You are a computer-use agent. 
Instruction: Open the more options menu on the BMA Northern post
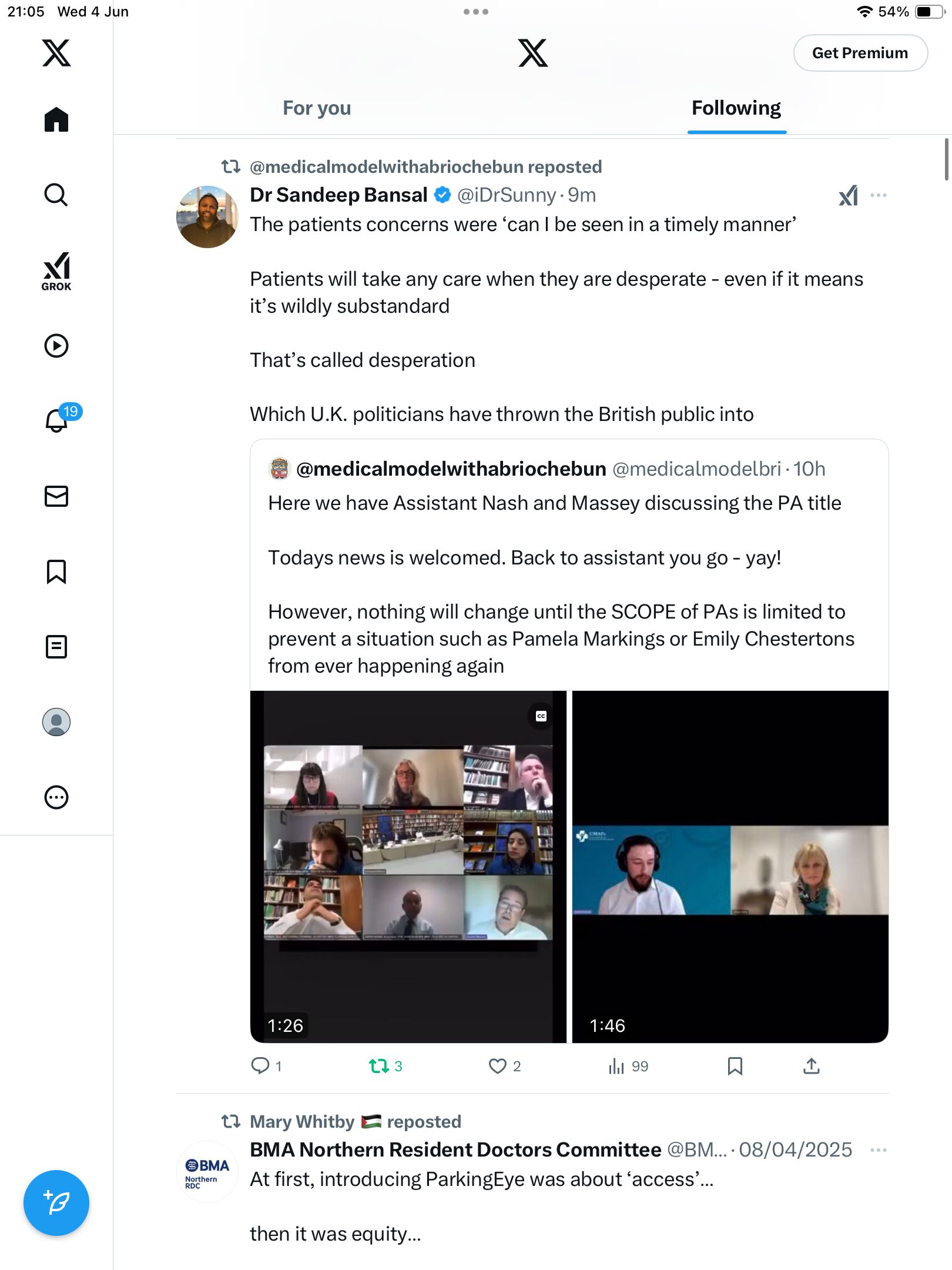879,1150
